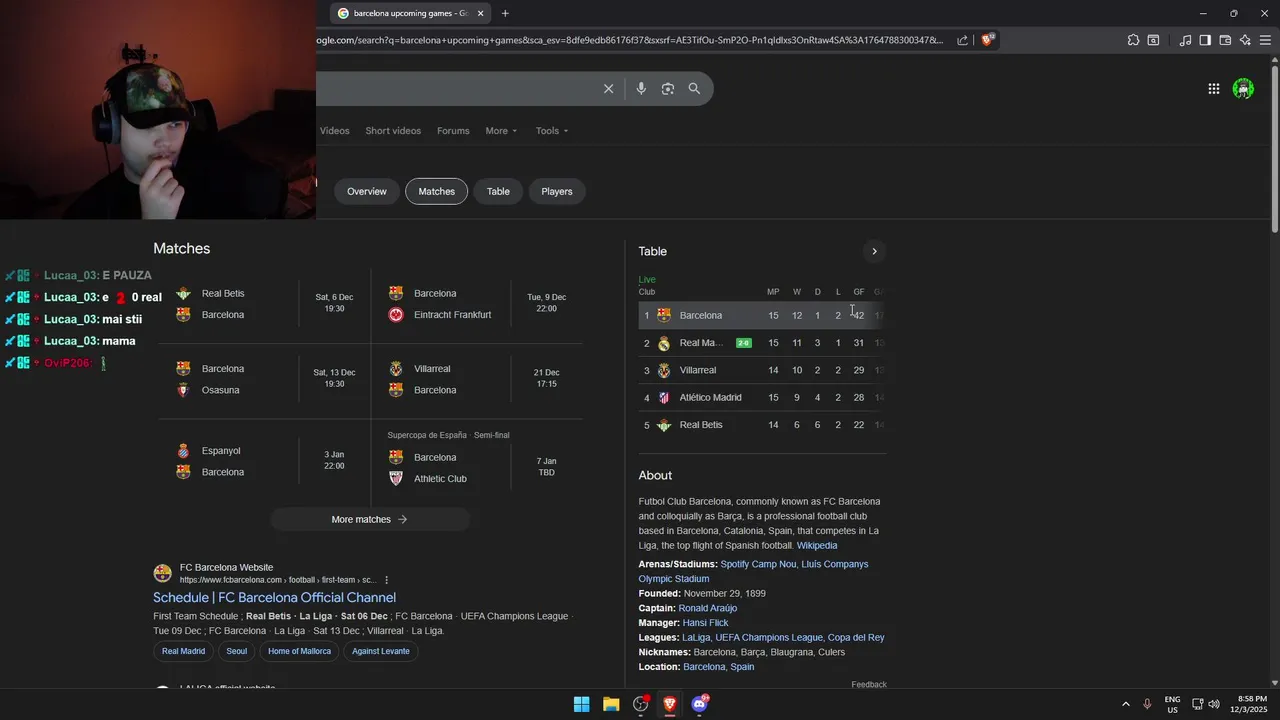Open the Google apps grid

(1213, 89)
